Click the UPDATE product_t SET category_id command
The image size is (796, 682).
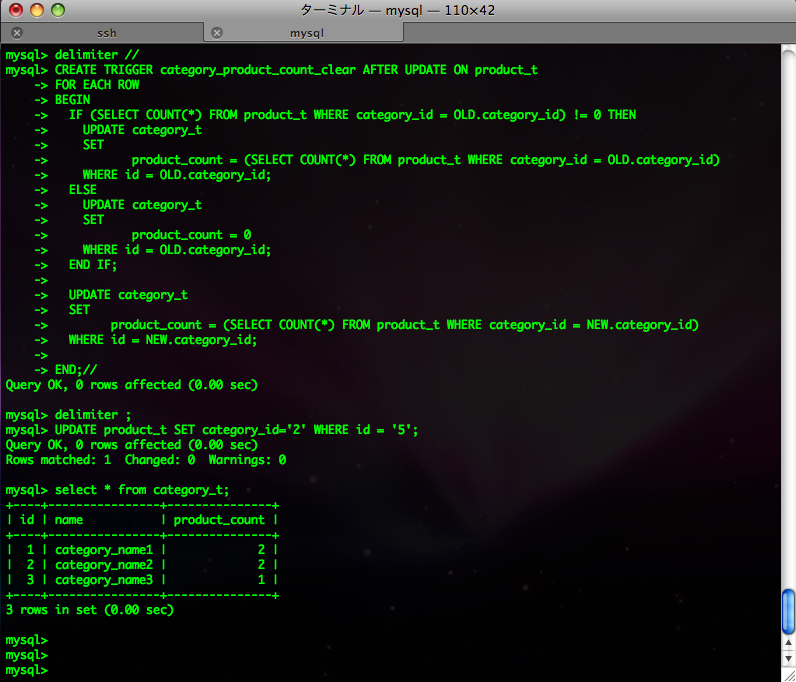[x=236, y=430]
